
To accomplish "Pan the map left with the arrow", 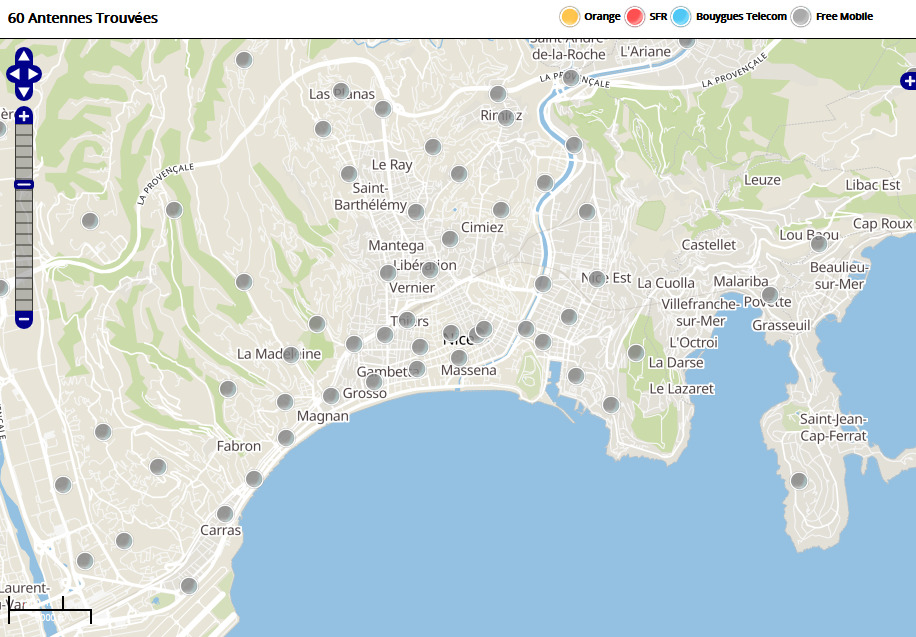I will pos(12,74).
